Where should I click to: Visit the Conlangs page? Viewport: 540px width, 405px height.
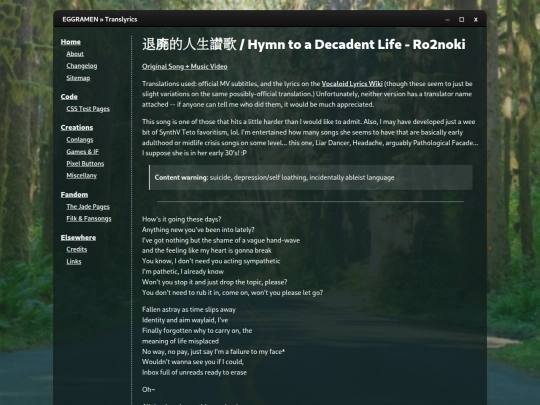click(x=80, y=139)
